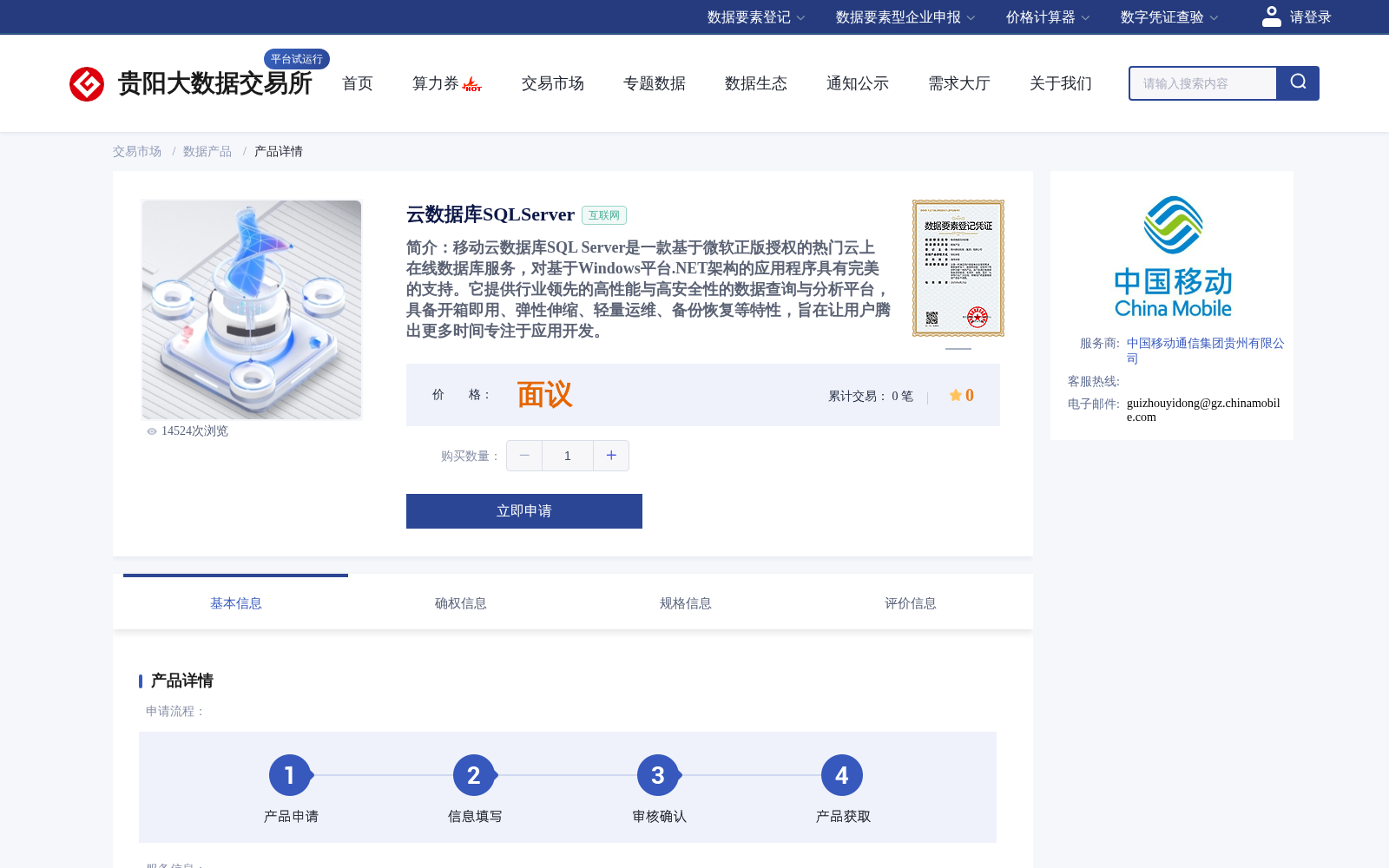Open the 算力券 menu item
1389x868 pixels.
pos(435,83)
